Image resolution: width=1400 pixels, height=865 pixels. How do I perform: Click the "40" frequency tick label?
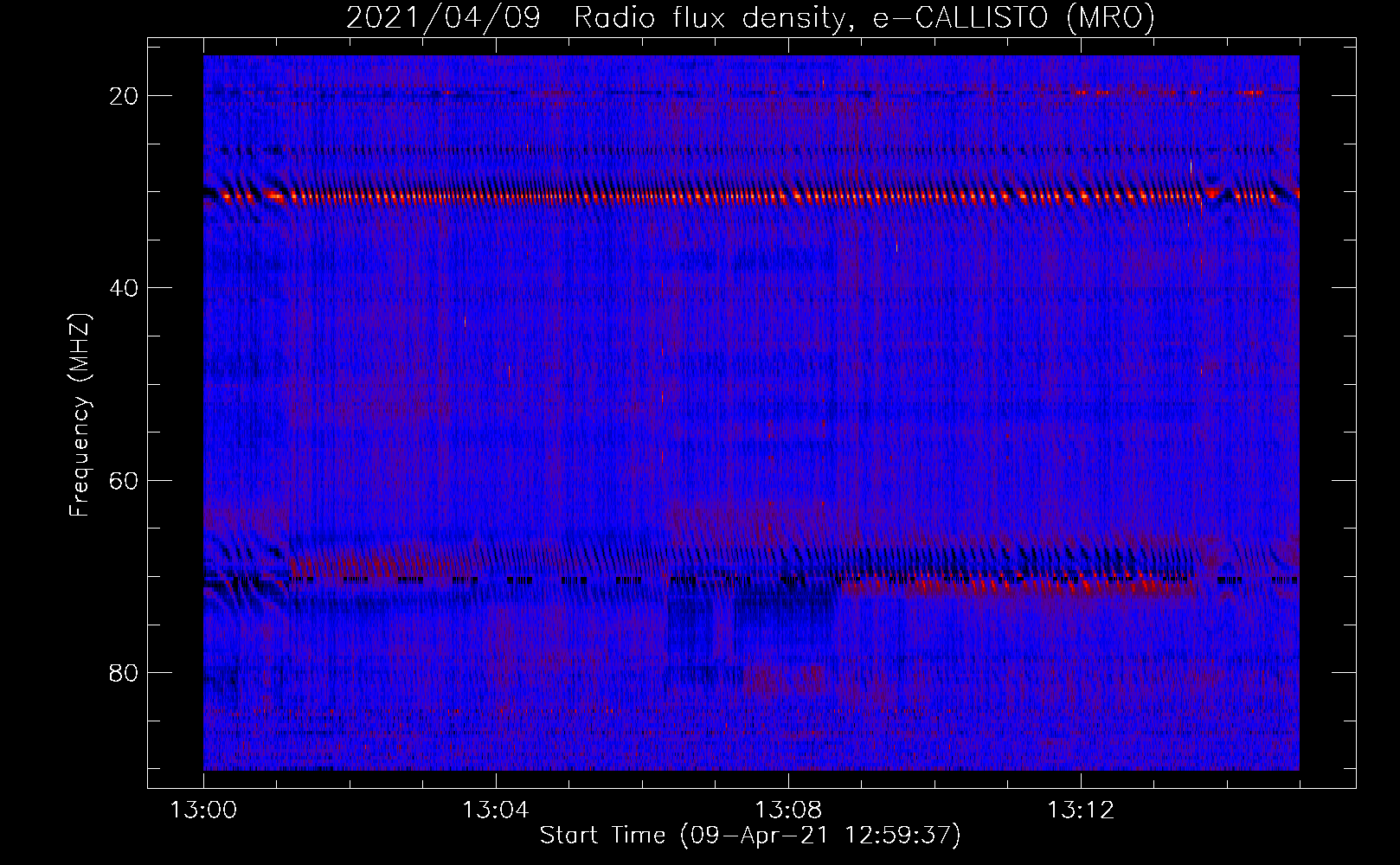[124, 287]
